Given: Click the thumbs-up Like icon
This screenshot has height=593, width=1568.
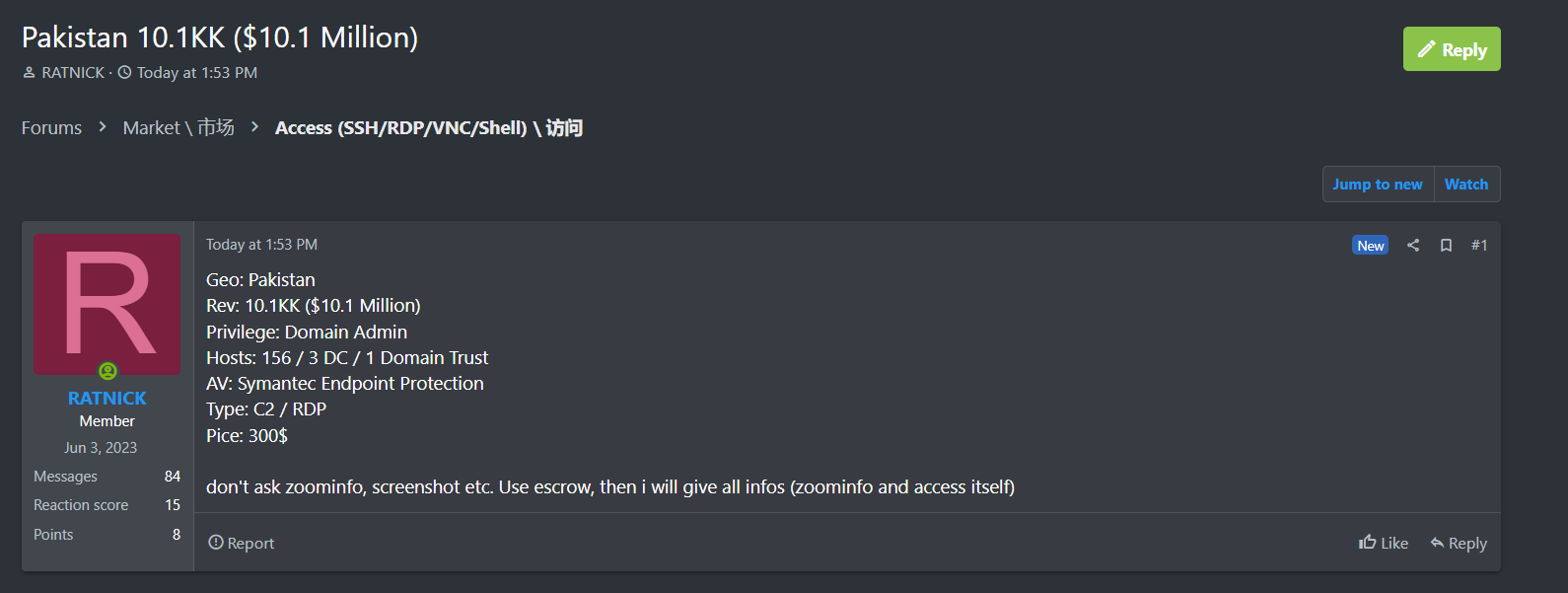Looking at the screenshot, I should point(1367,543).
